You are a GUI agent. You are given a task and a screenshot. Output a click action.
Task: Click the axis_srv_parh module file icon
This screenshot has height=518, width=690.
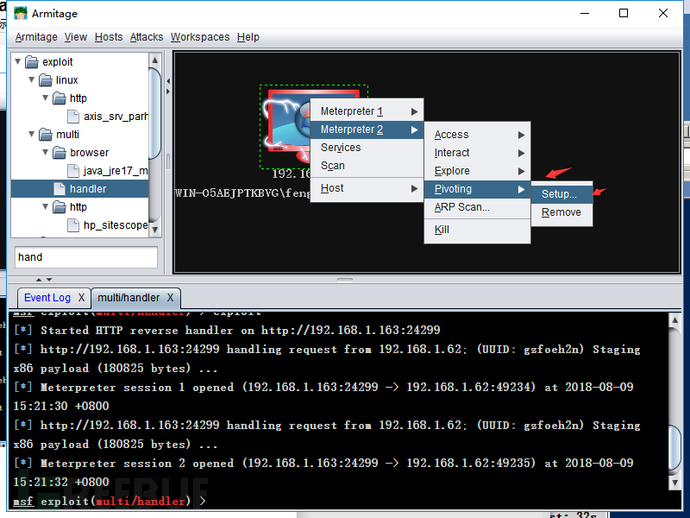pos(73,116)
